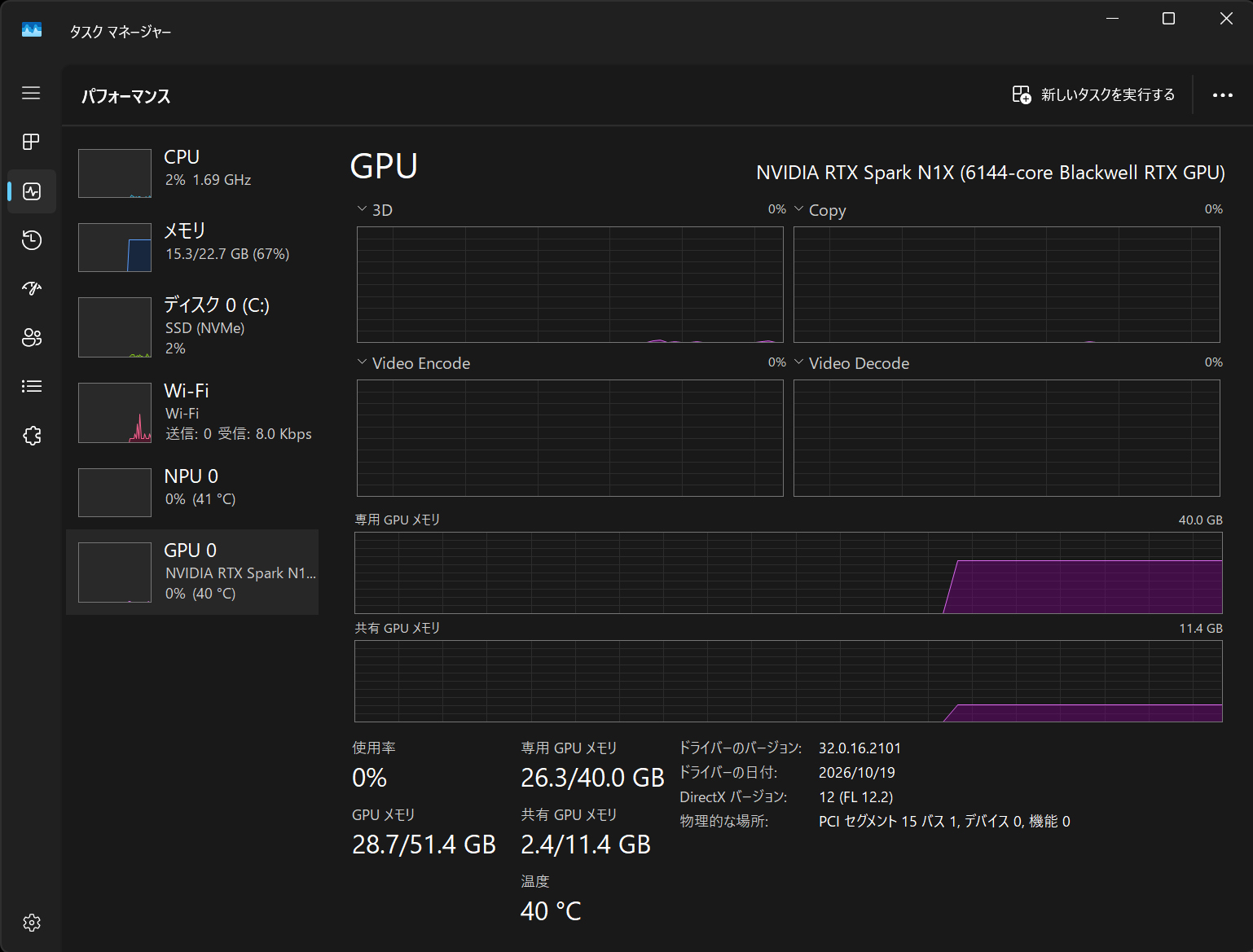The height and width of the screenshot is (952, 1253).
Task: Expand the 3D graph dropdown
Action: tap(362, 209)
